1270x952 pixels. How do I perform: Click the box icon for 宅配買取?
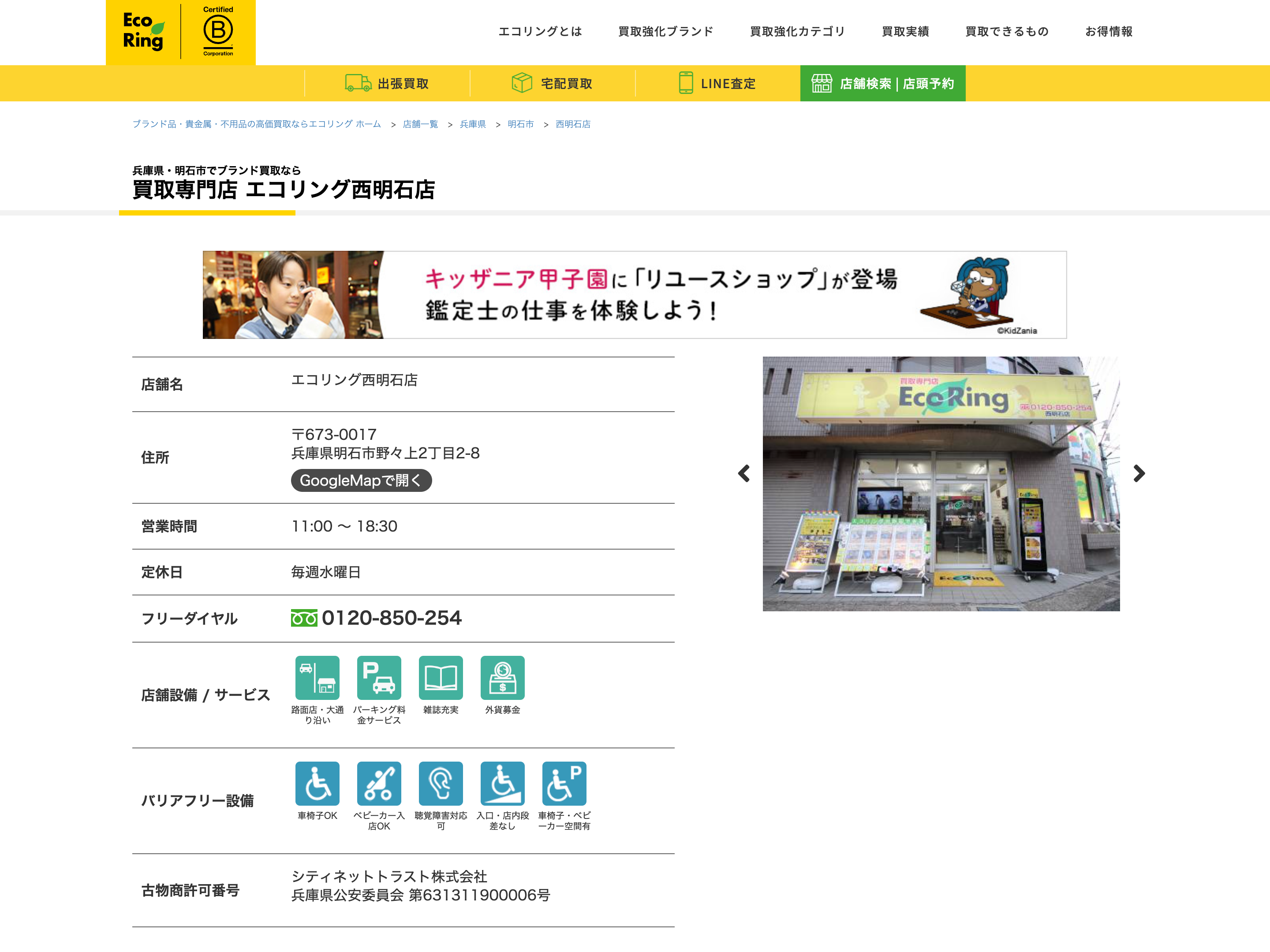pos(522,82)
